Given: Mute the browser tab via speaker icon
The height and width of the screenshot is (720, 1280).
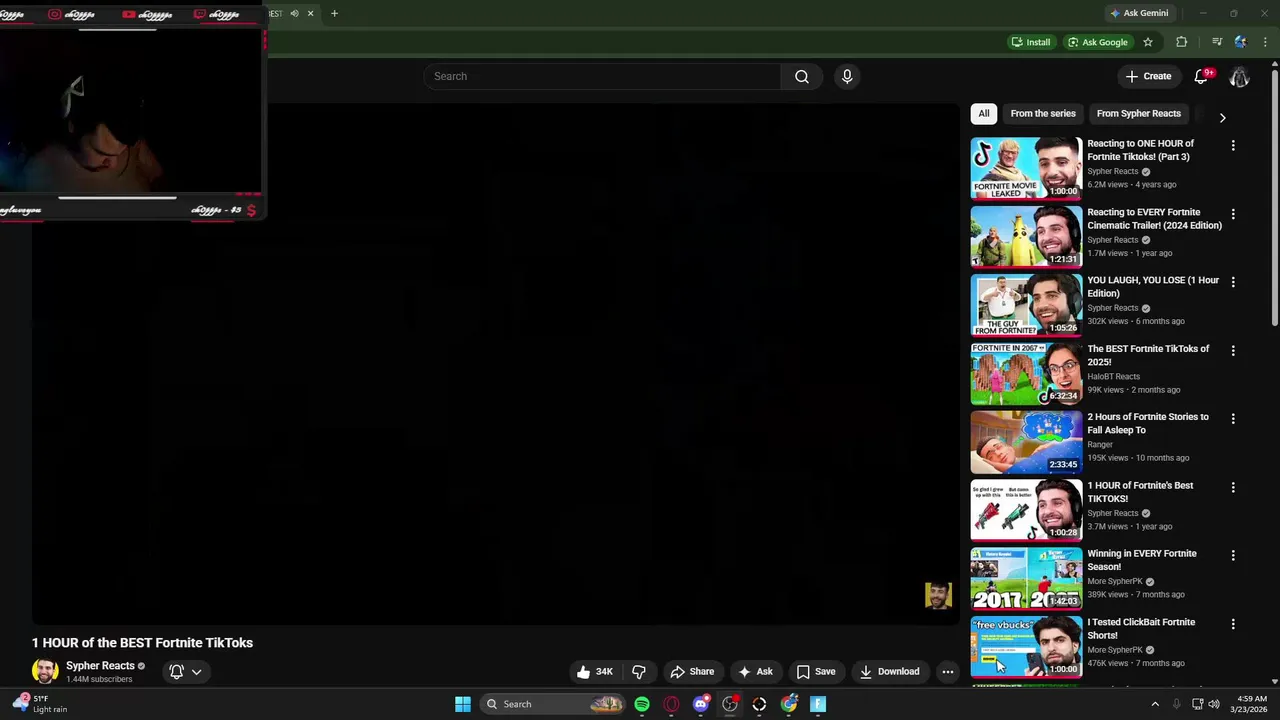Looking at the screenshot, I should pyautogui.click(x=294, y=13).
